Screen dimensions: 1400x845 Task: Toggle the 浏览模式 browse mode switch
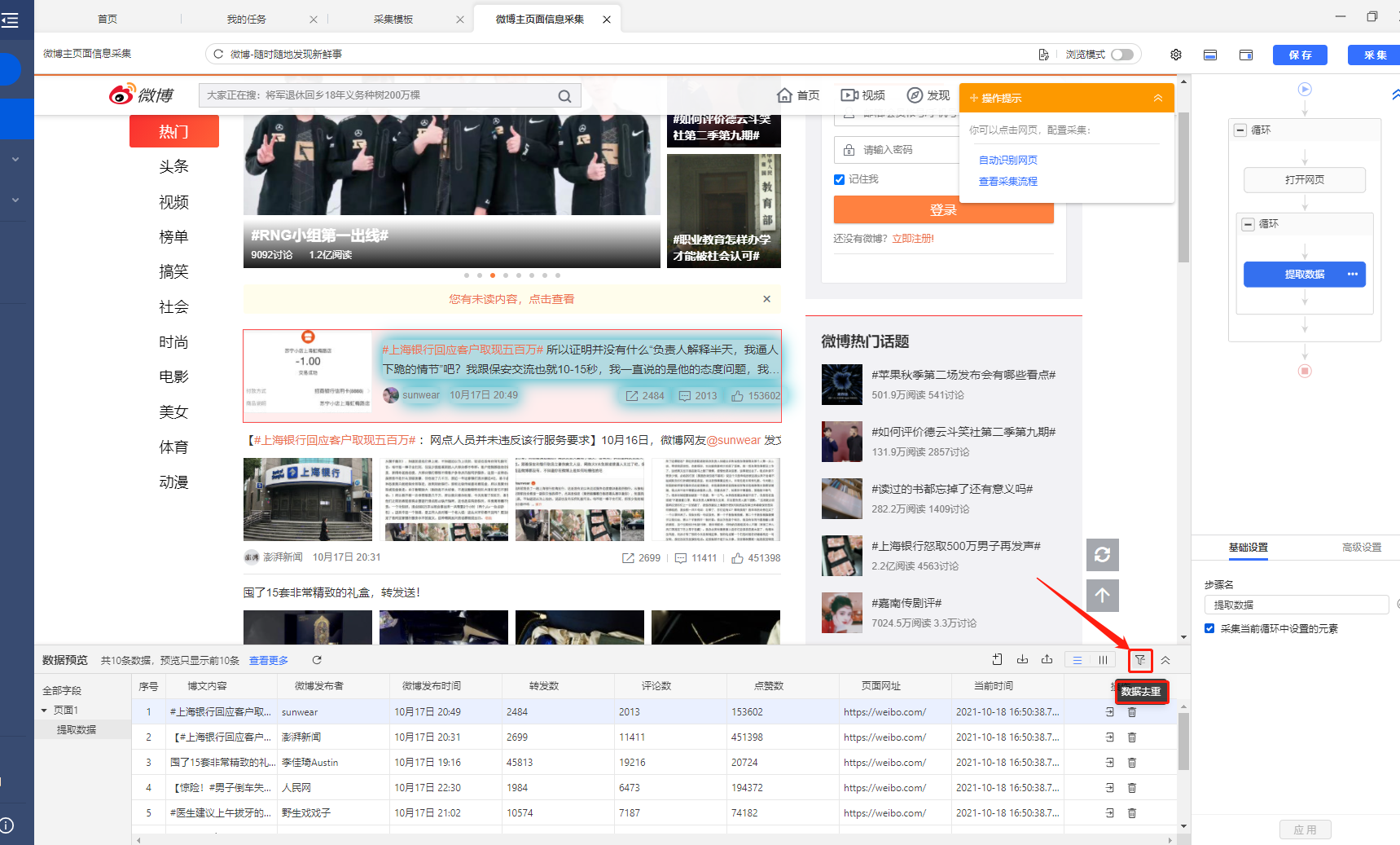tap(1122, 55)
